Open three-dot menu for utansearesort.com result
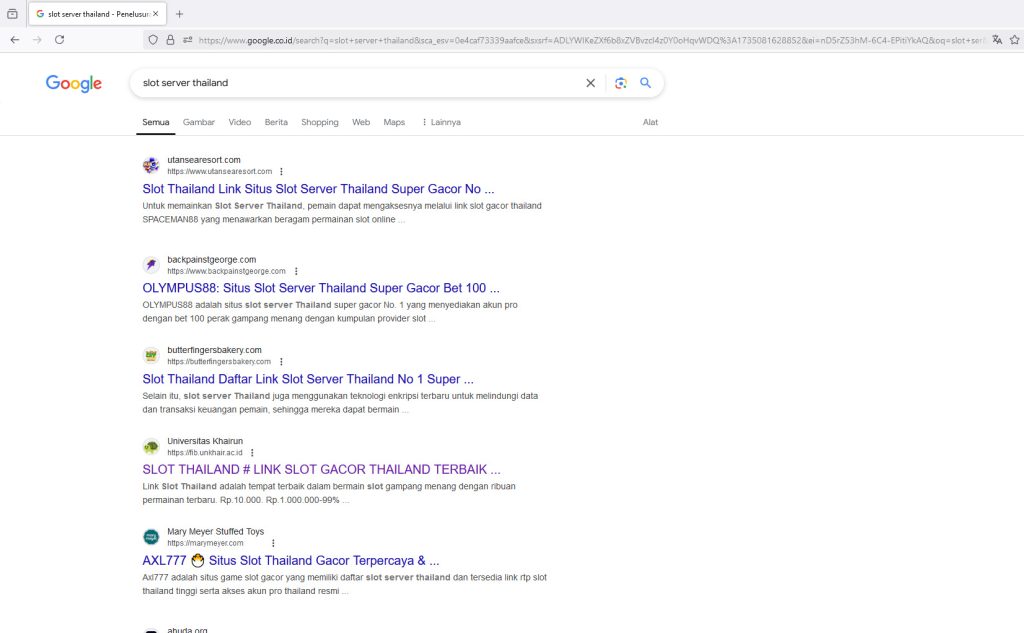This screenshot has height=633, width=1024. pyautogui.click(x=281, y=172)
